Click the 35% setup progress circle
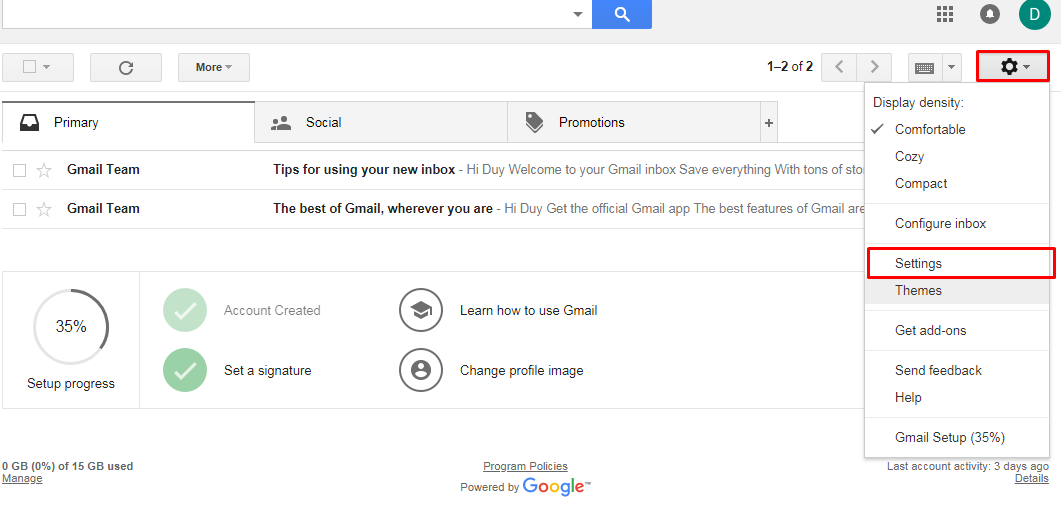 coord(71,327)
